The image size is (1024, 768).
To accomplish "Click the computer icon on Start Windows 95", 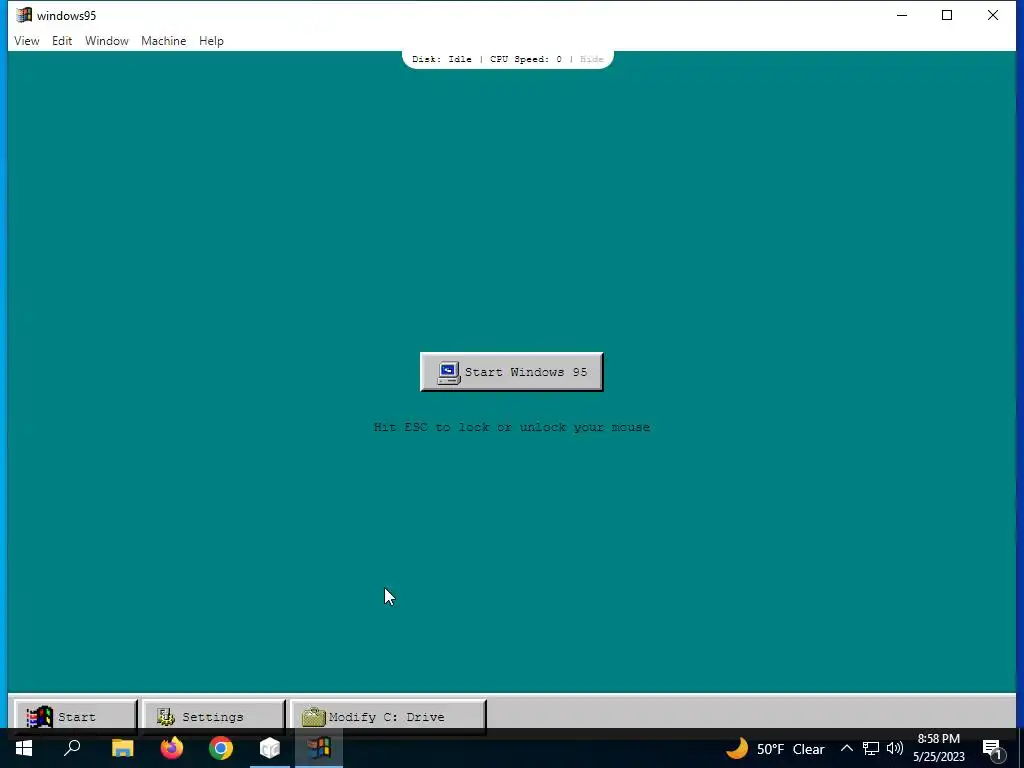I will 449,372.
